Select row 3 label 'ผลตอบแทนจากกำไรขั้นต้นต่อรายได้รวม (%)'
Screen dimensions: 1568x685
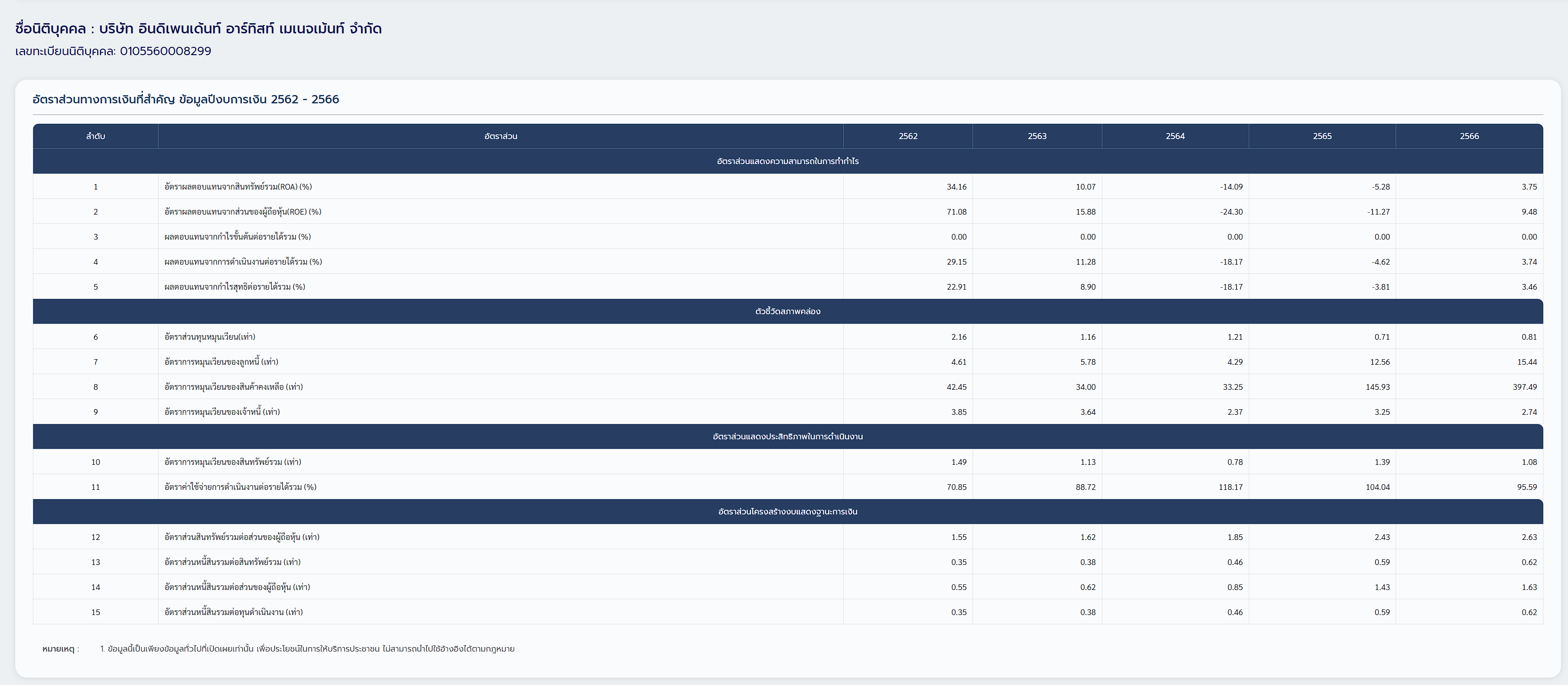(x=237, y=237)
